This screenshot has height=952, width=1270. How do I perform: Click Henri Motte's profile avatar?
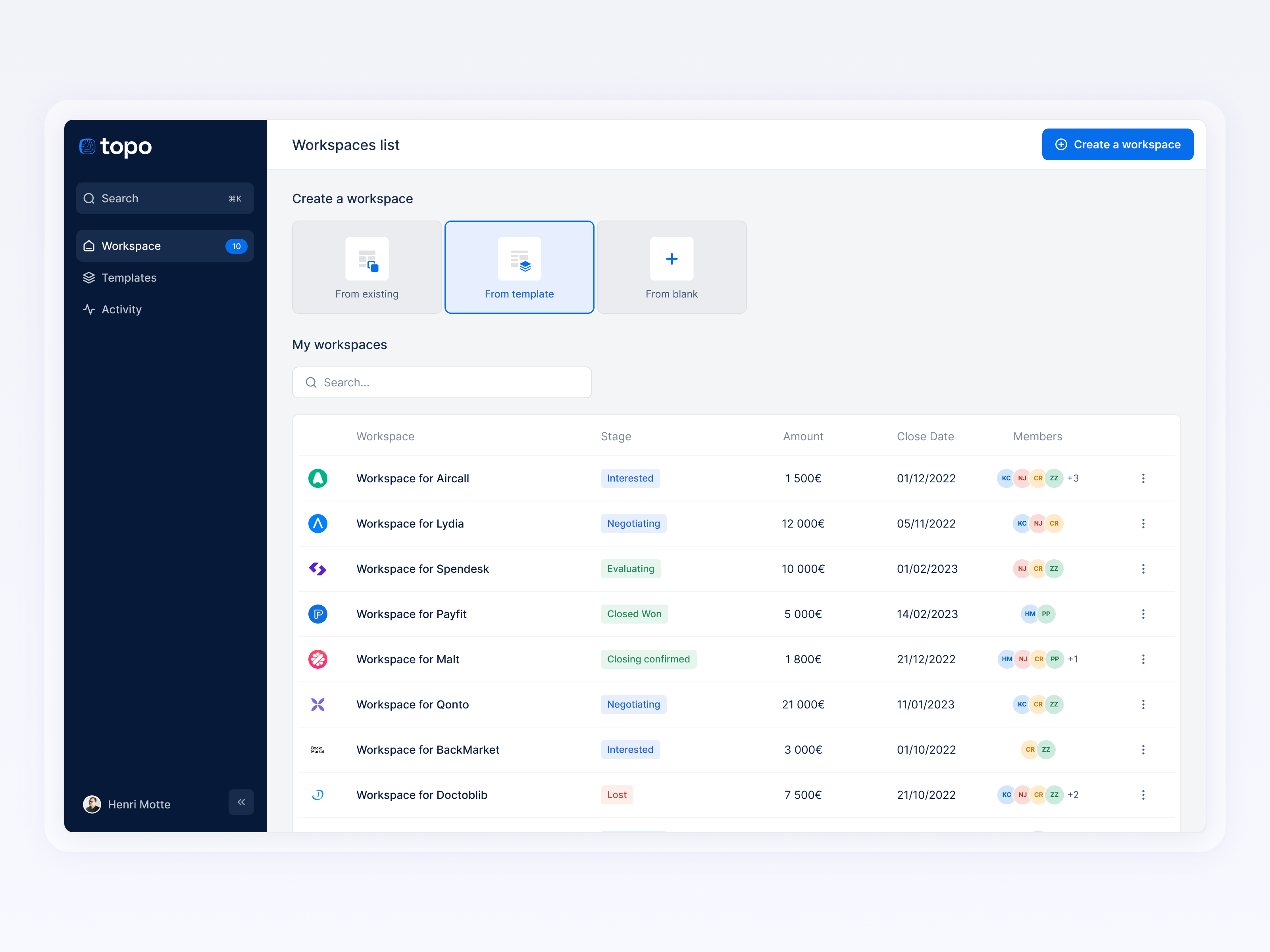92,804
